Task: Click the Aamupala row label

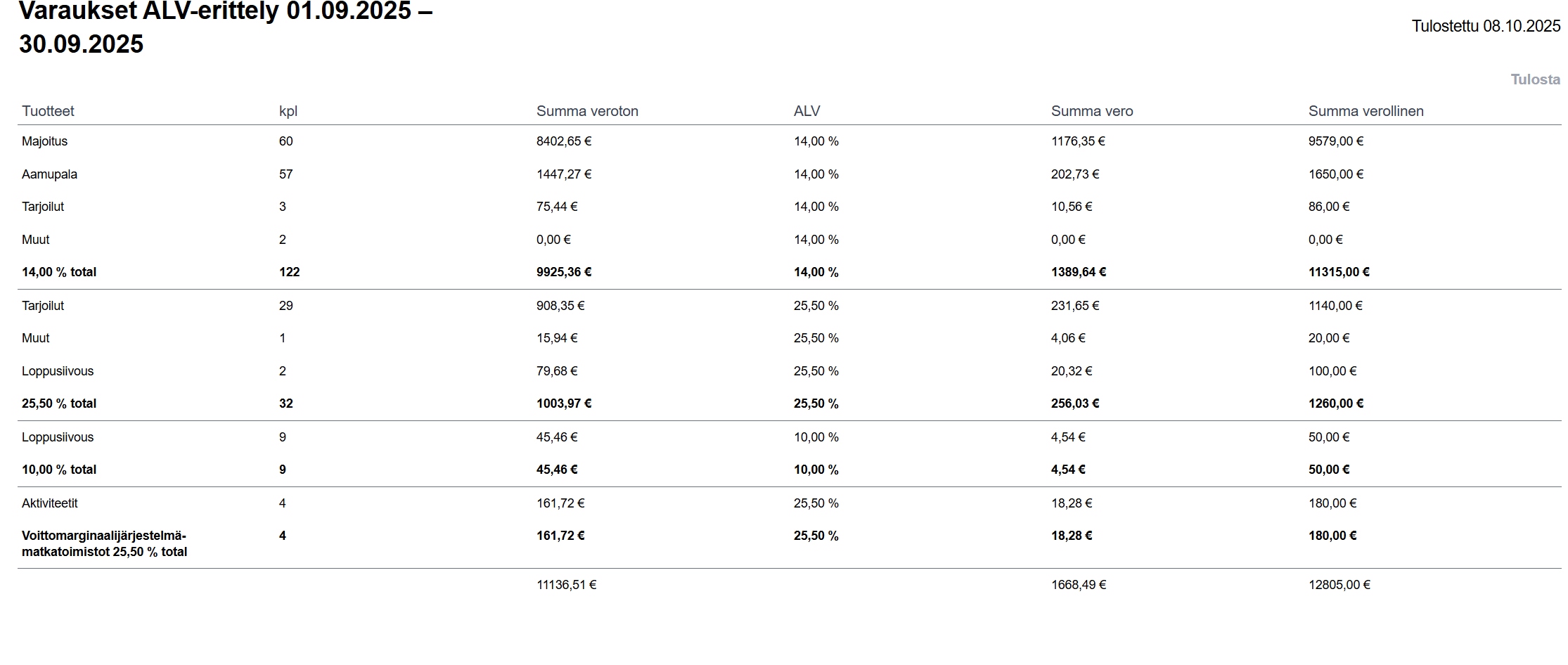Action: click(49, 174)
